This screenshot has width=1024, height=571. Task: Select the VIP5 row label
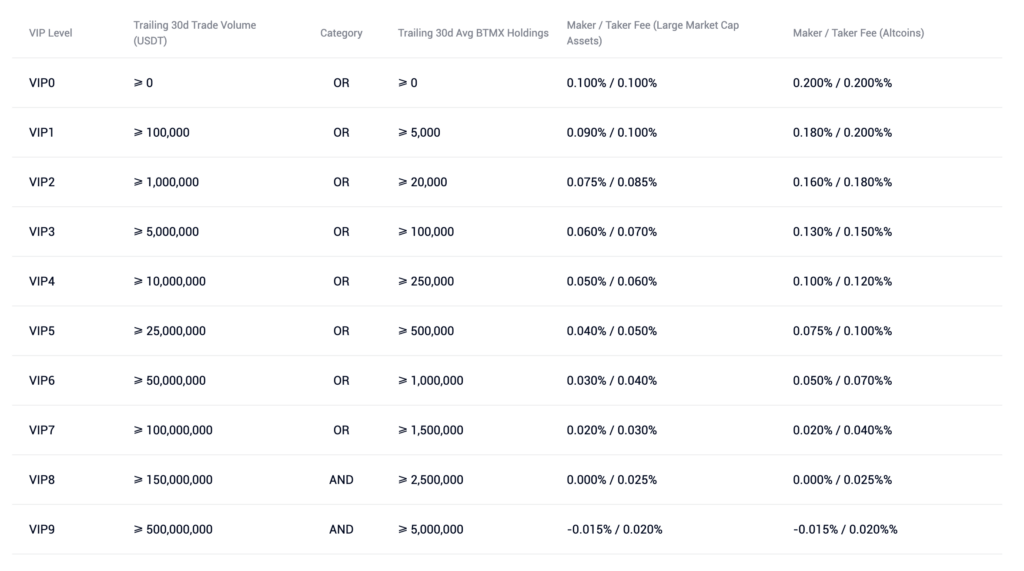click(42, 331)
